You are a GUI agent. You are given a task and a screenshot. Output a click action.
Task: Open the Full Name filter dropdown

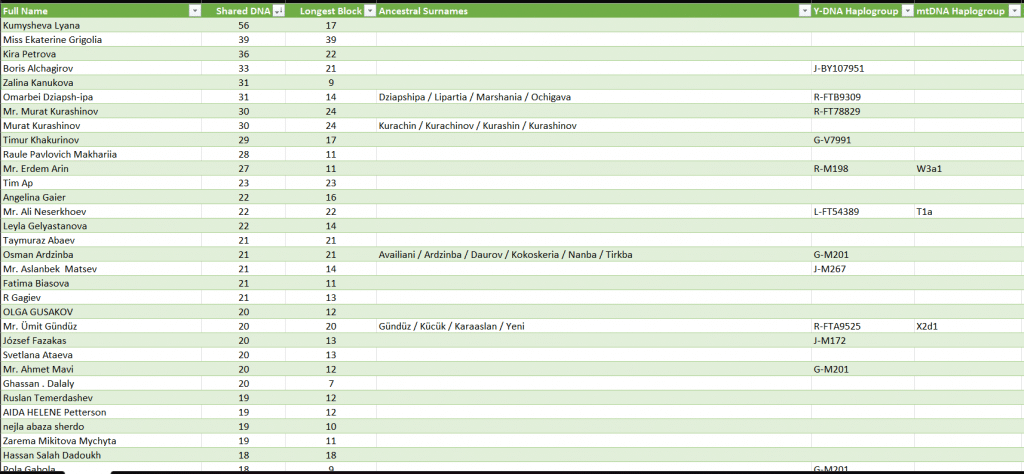click(195, 10)
